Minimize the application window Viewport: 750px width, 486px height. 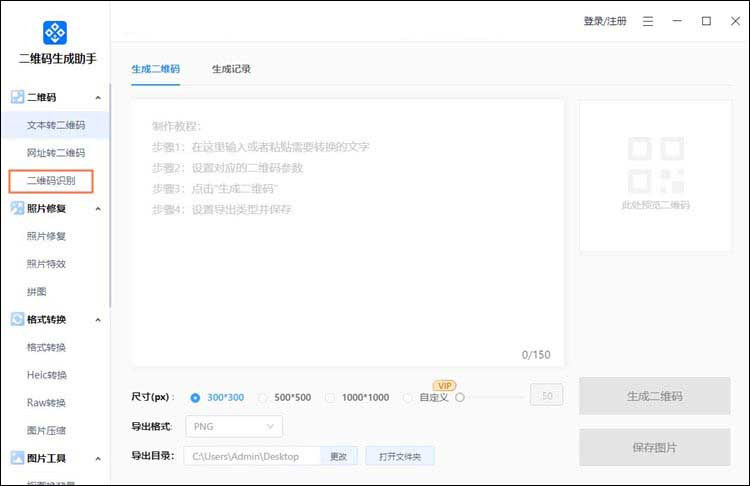[x=677, y=21]
